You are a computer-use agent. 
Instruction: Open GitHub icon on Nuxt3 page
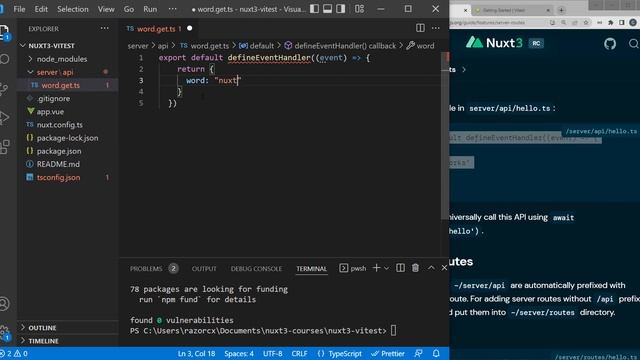[x=610, y=43]
